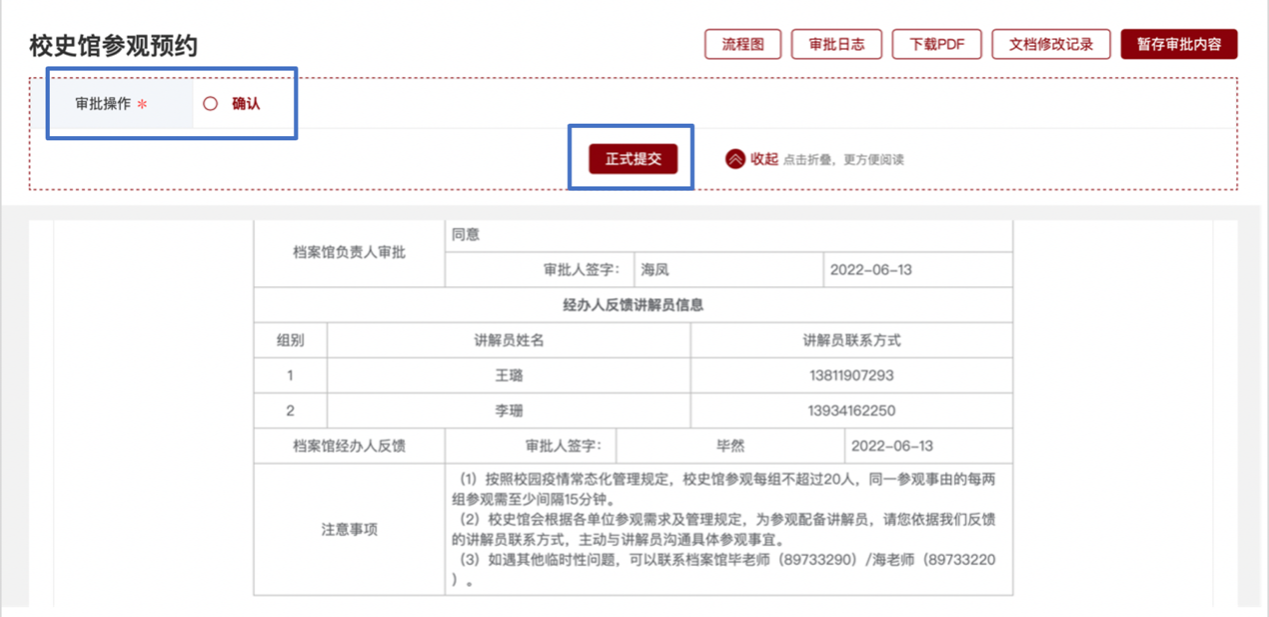This screenshot has width=1269, height=617.
Task: Select the 确认 radio button
Action: click(x=210, y=103)
